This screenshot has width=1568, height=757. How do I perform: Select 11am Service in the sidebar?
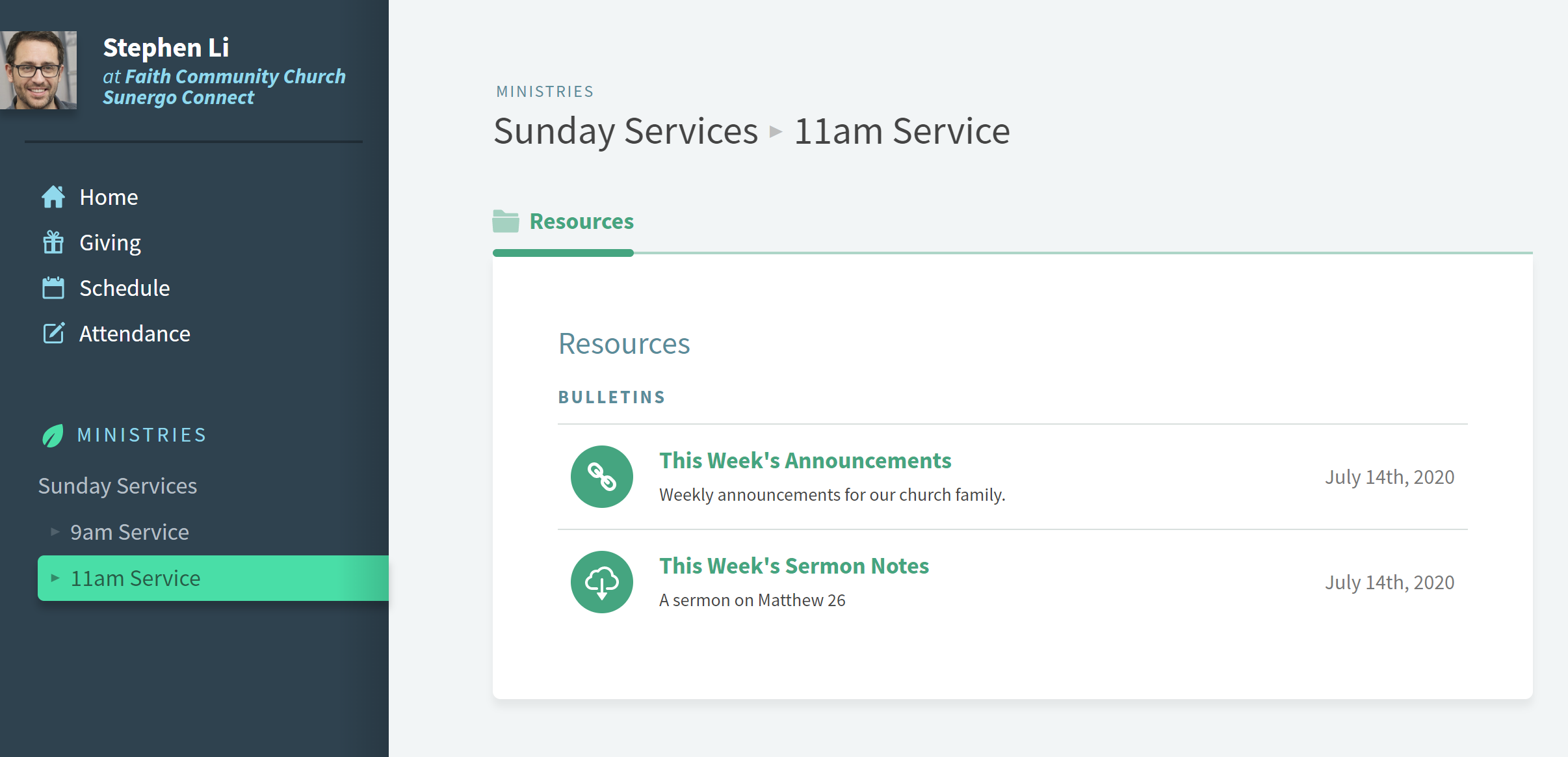click(x=136, y=578)
